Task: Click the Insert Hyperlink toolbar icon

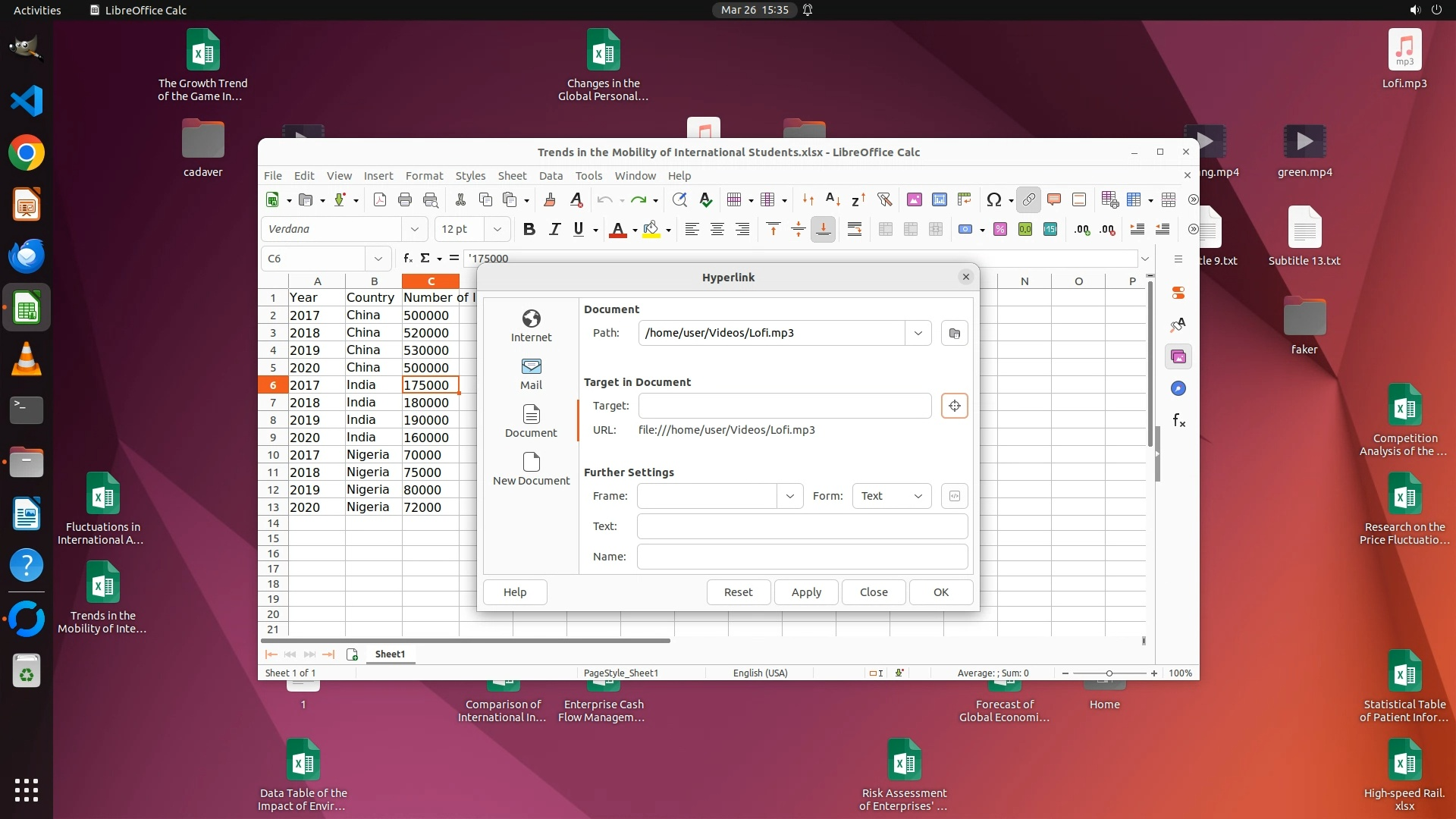Action: click(1028, 199)
